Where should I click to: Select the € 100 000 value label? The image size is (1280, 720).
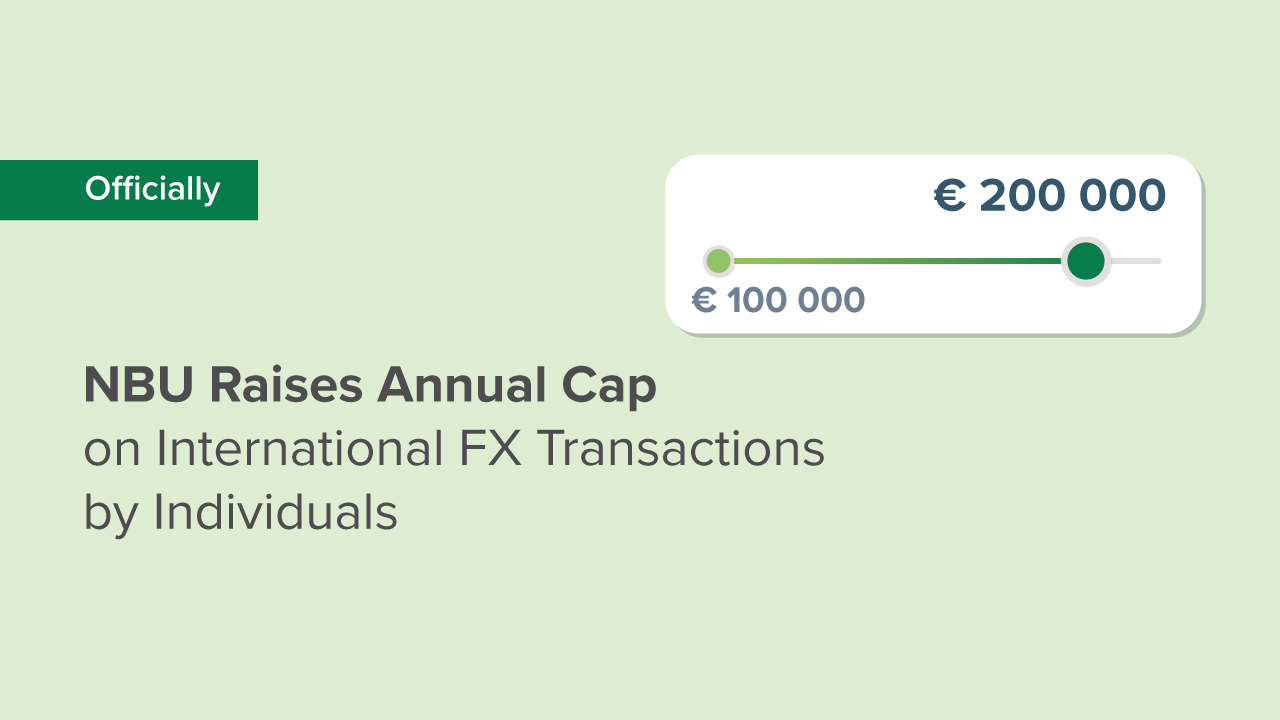778,300
